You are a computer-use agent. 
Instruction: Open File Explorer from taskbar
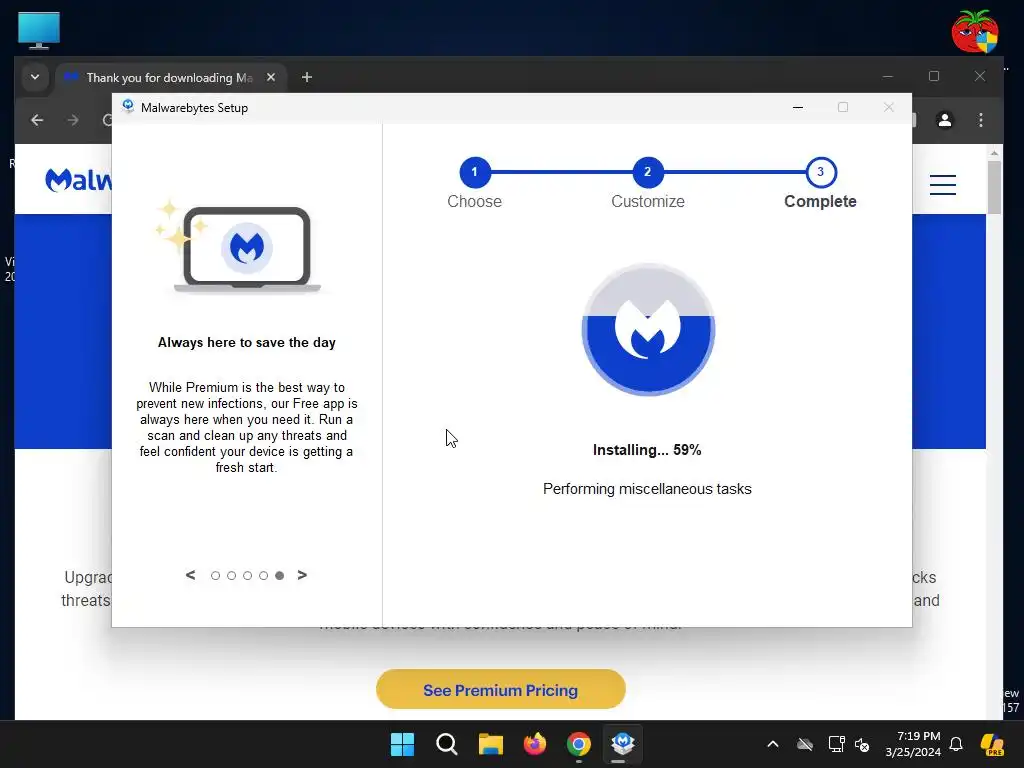tap(490, 744)
